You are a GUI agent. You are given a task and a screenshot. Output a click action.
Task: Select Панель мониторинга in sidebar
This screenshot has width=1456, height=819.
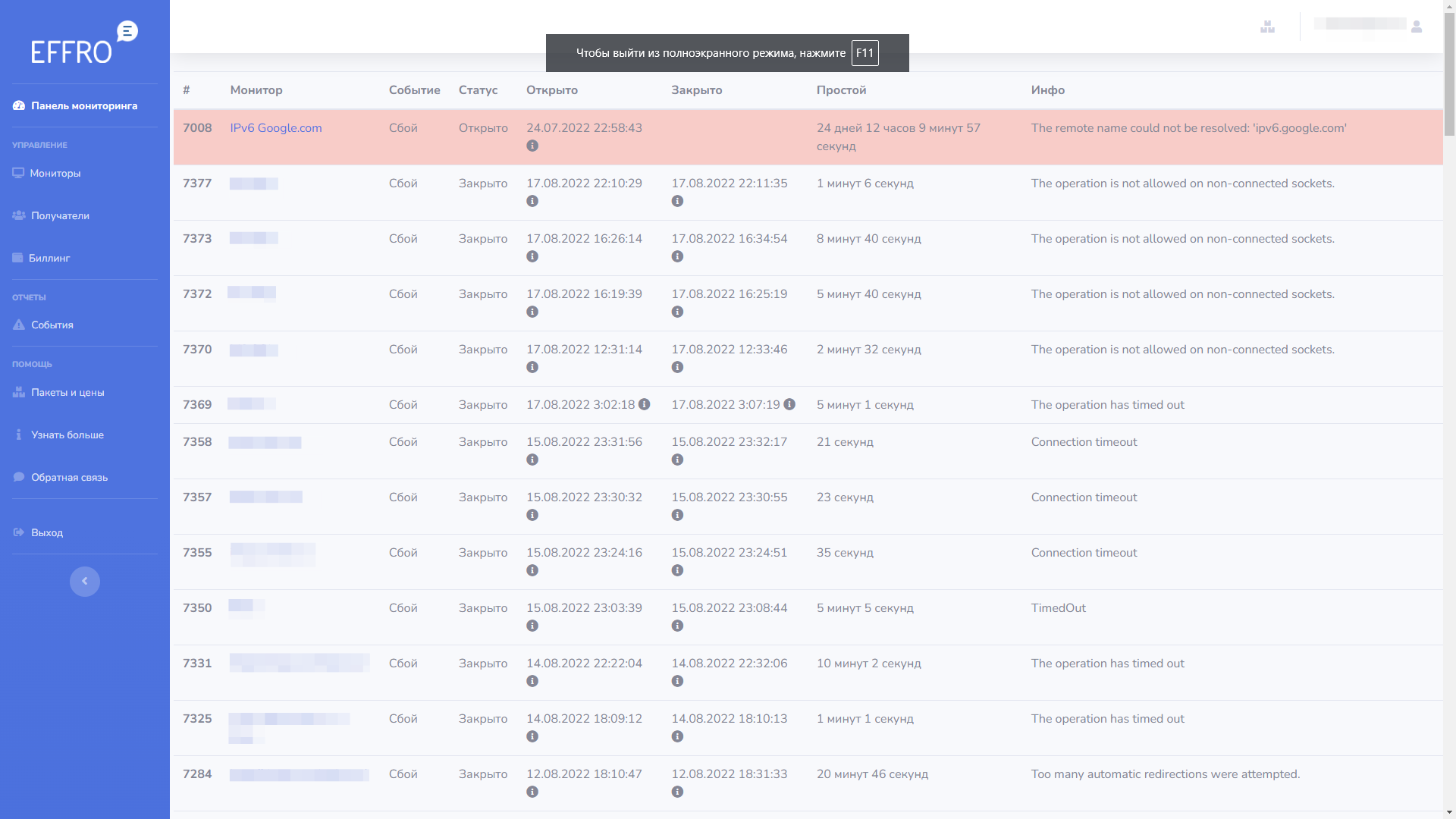tap(83, 106)
